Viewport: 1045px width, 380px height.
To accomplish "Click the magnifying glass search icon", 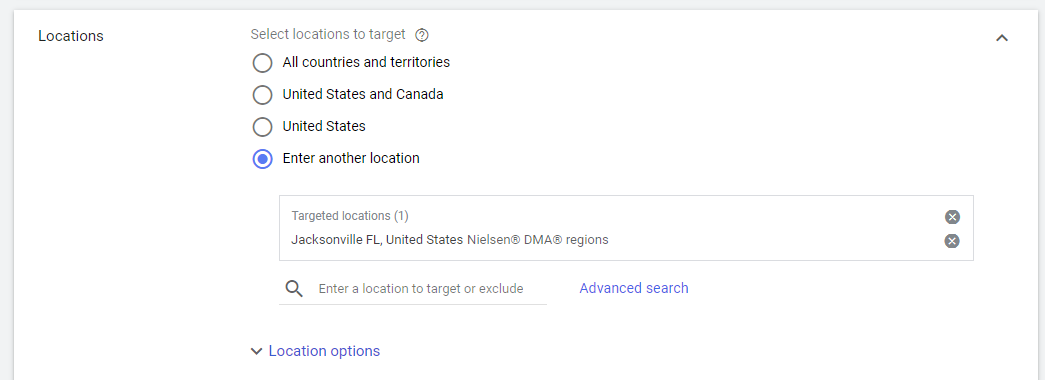I will [294, 289].
